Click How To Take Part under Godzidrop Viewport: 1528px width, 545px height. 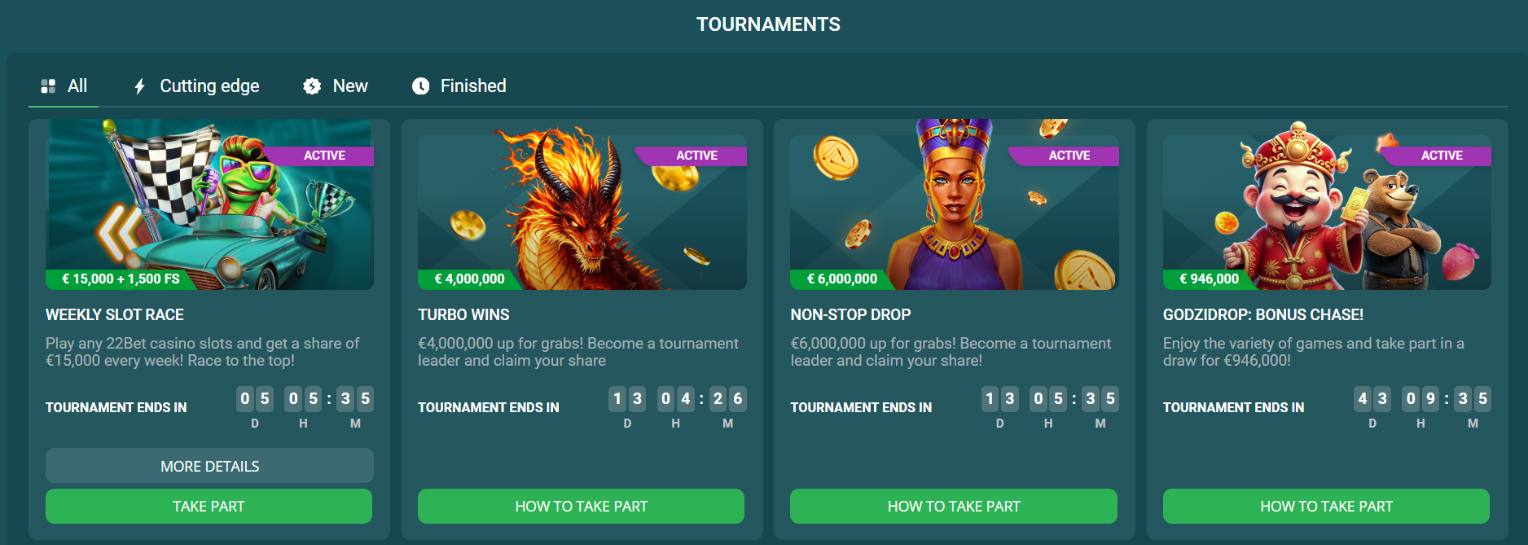pyautogui.click(x=1326, y=506)
